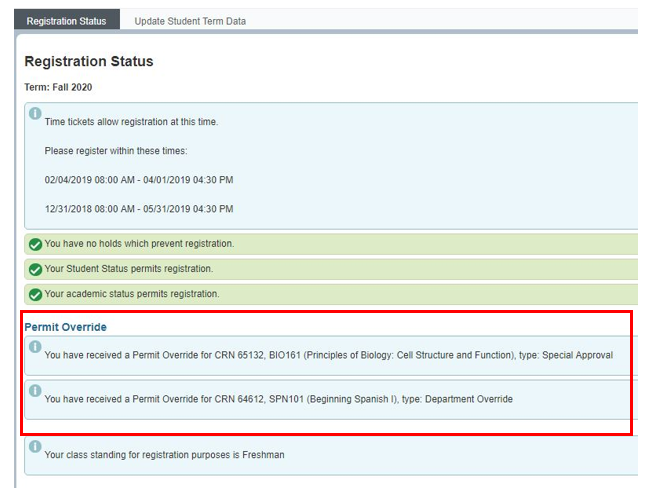The width and height of the screenshot is (647, 494).
Task: Select the class standing Freshman message
Action: (165, 455)
